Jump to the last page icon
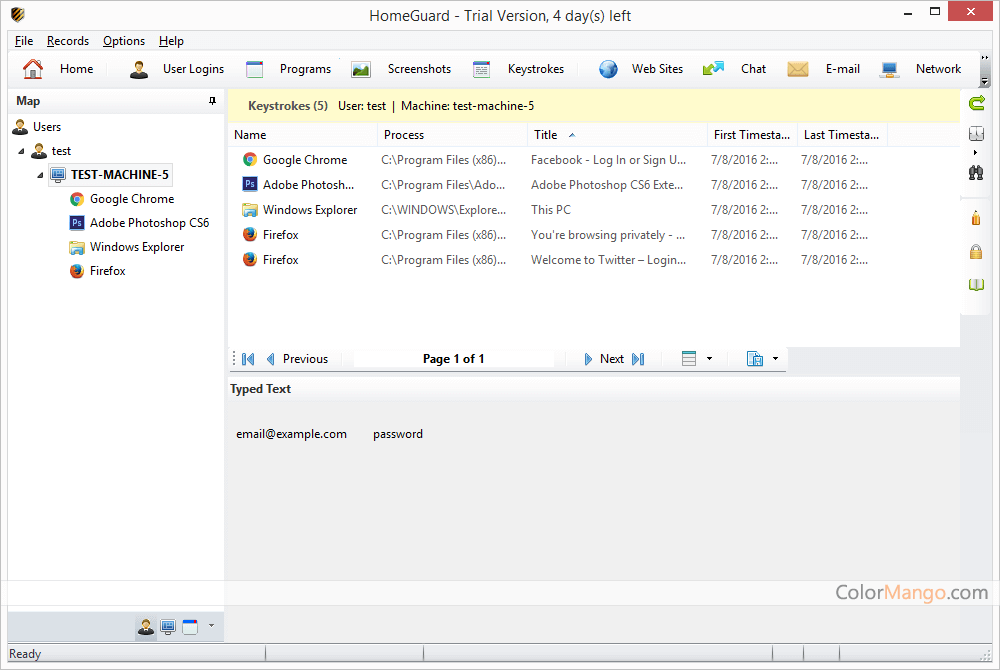Image resolution: width=1000 pixels, height=670 pixels. pyautogui.click(x=639, y=359)
